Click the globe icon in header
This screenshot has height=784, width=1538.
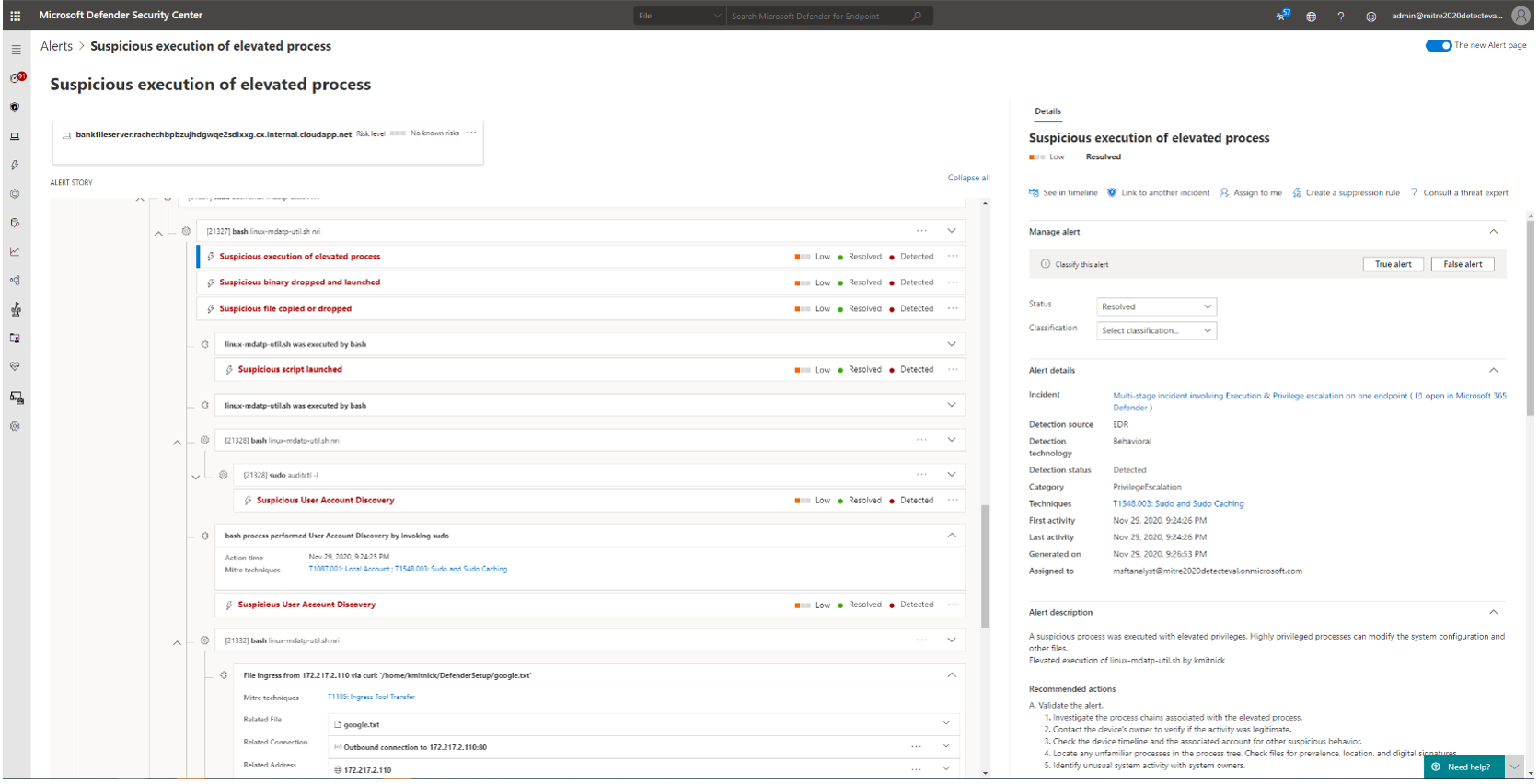[x=1311, y=17]
